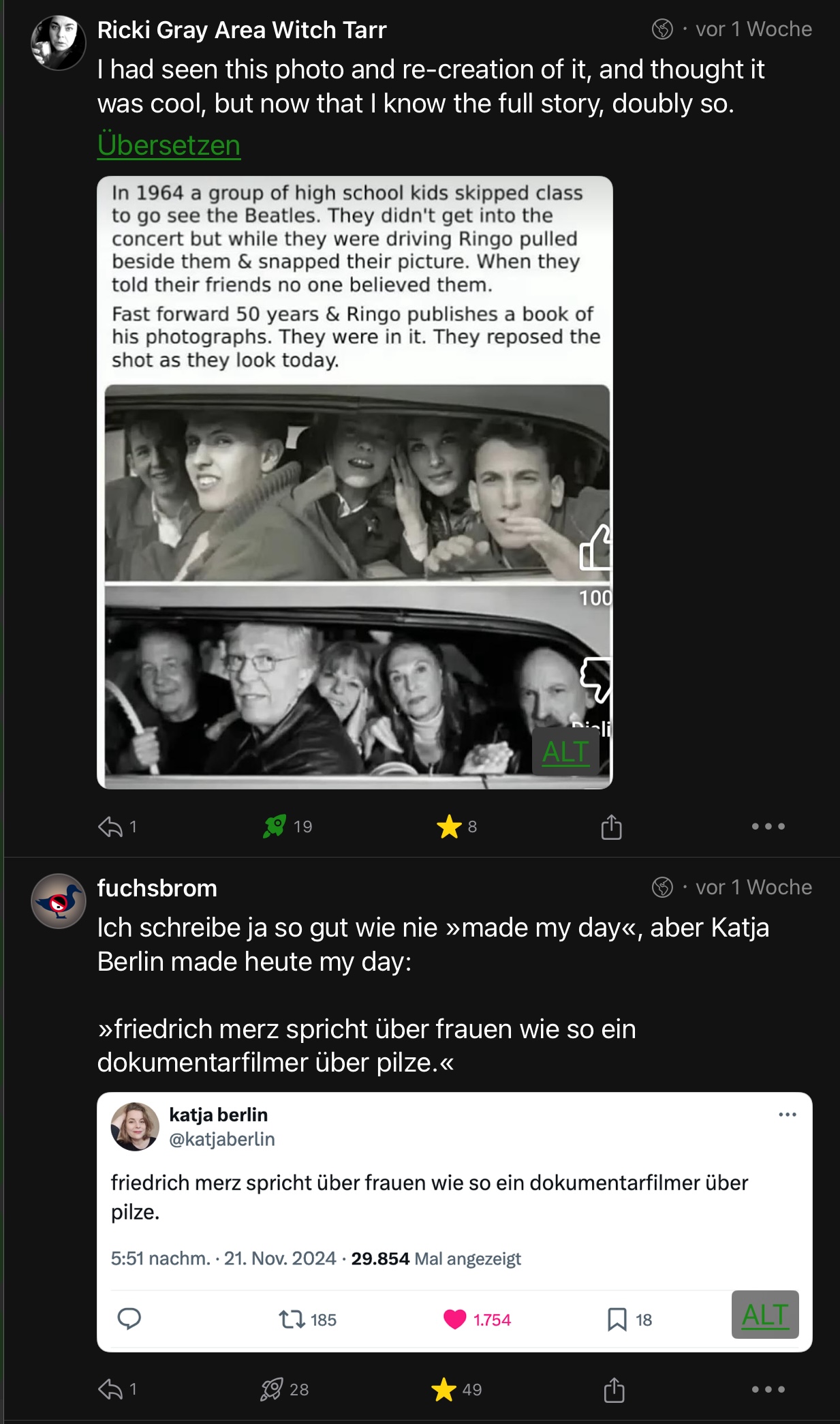Click the globe visibility icon on fuchsbrom's post
This screenshot has width=840, height=1424.
click(662, 888)
